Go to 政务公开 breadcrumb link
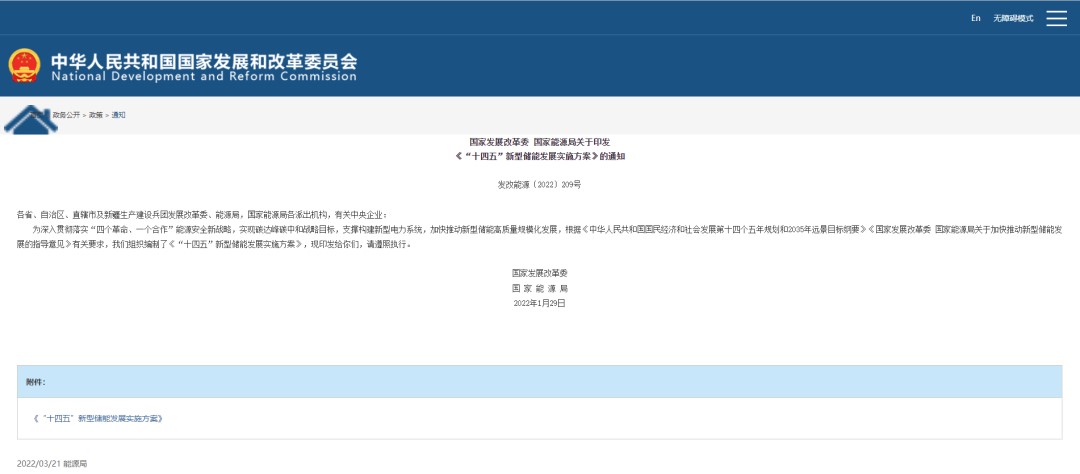This screenshot has height=474, width=1080. coord(66,115)
